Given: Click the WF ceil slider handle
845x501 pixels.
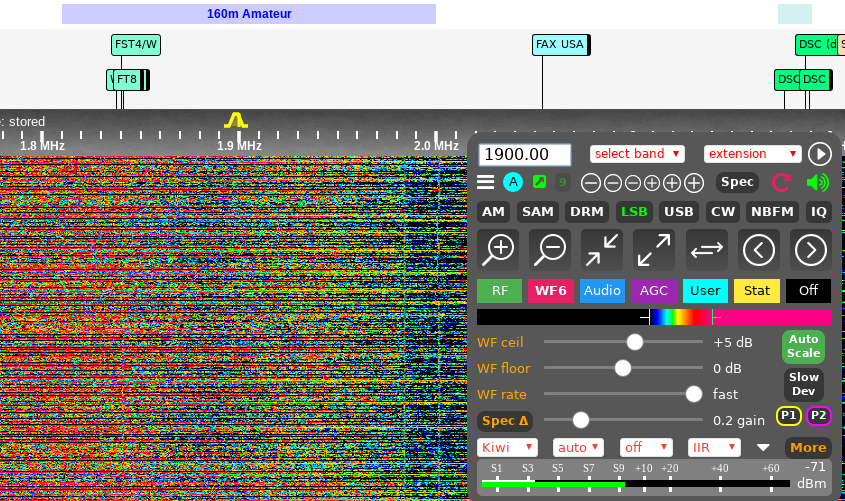Looking at the screenshot, I should click(x=634, y=342).
